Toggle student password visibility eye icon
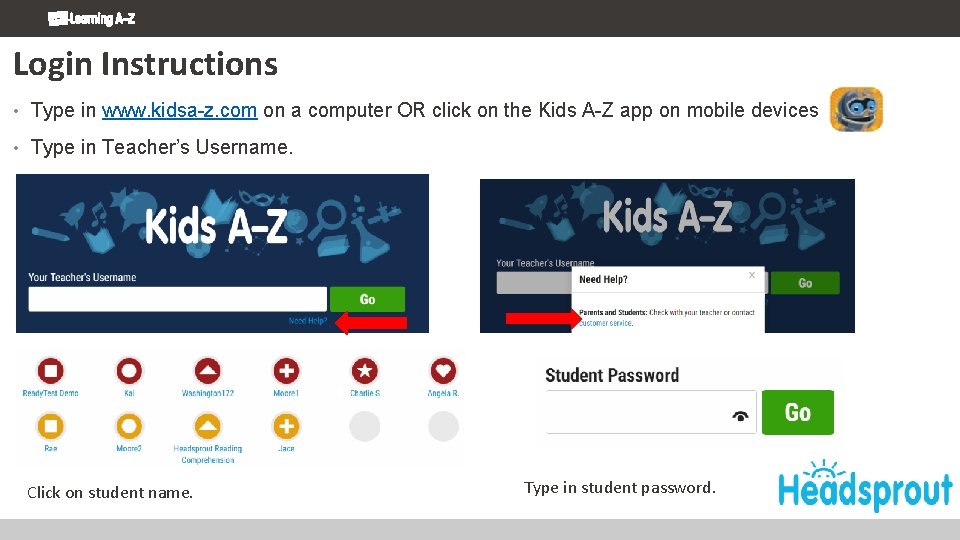This screenshot has width=960, height=540. click(x=740, y=416)
